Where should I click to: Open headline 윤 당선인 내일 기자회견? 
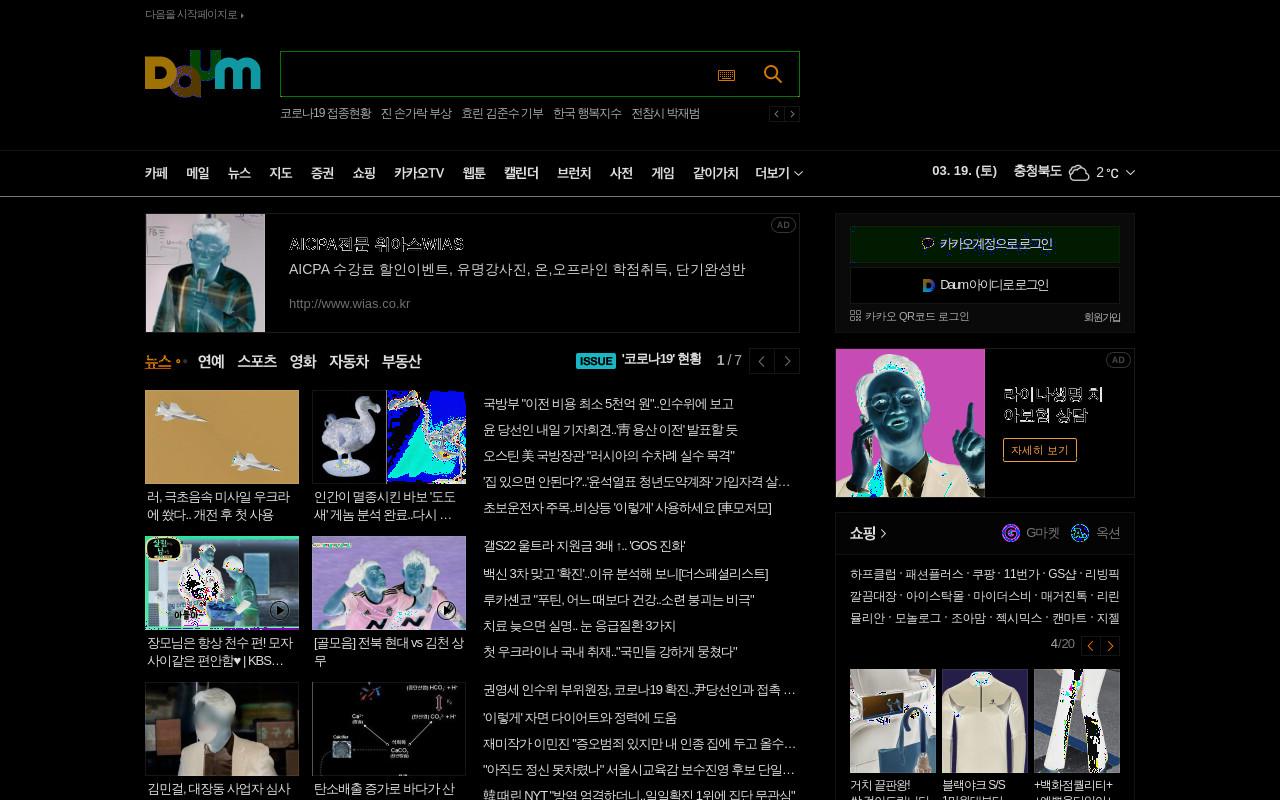click(x=610, y=430)
